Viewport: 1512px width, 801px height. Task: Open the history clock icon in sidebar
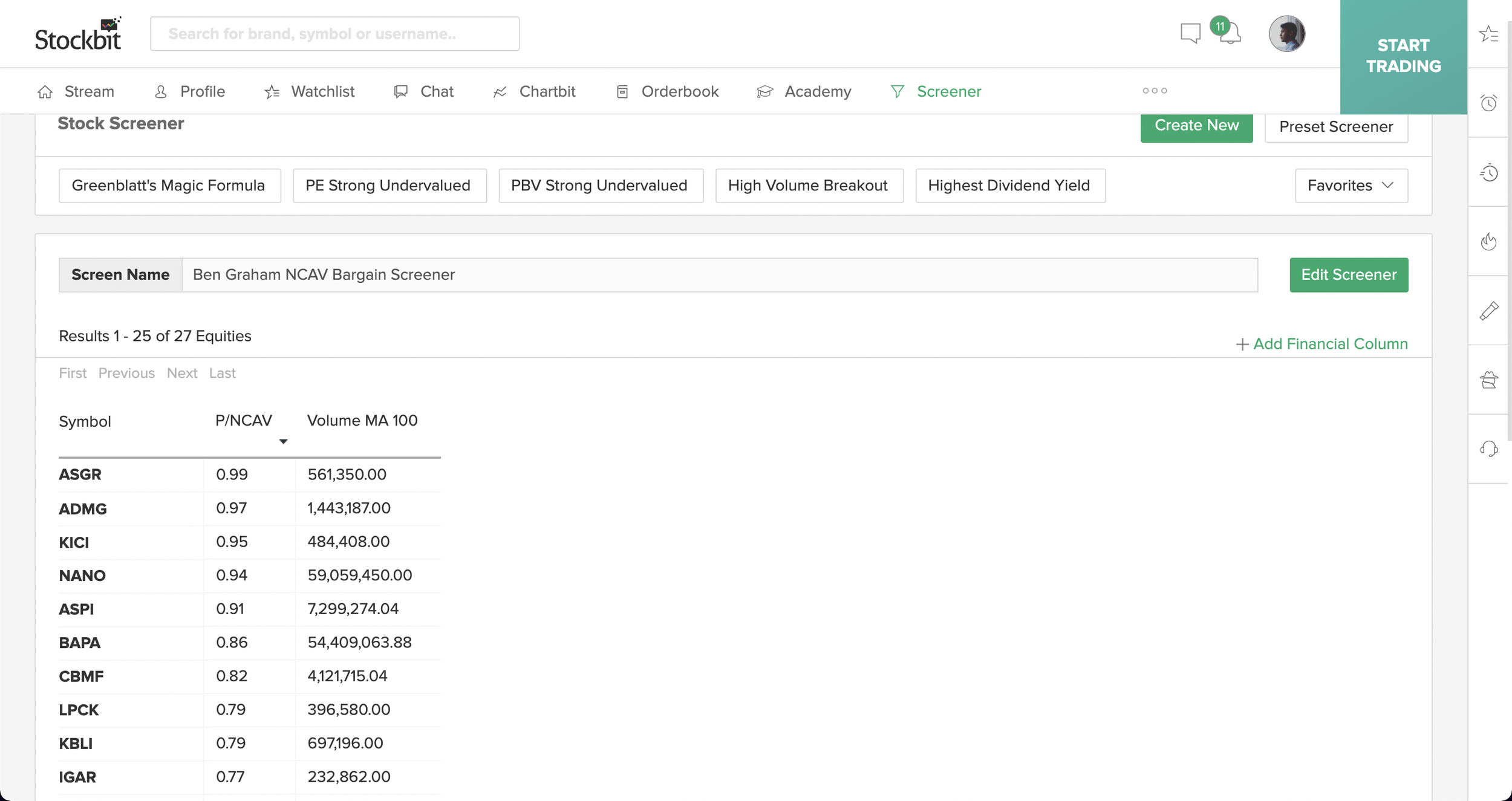tap(1488, 173)
